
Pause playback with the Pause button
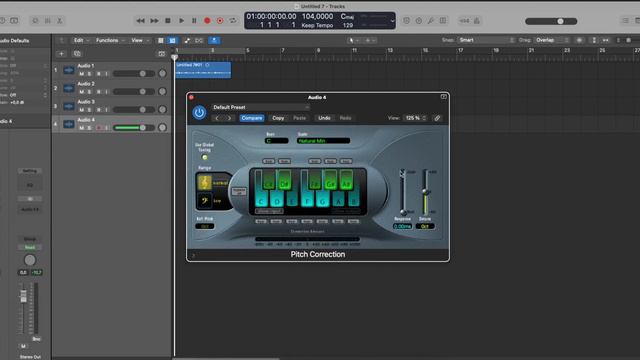pos(194,21)
